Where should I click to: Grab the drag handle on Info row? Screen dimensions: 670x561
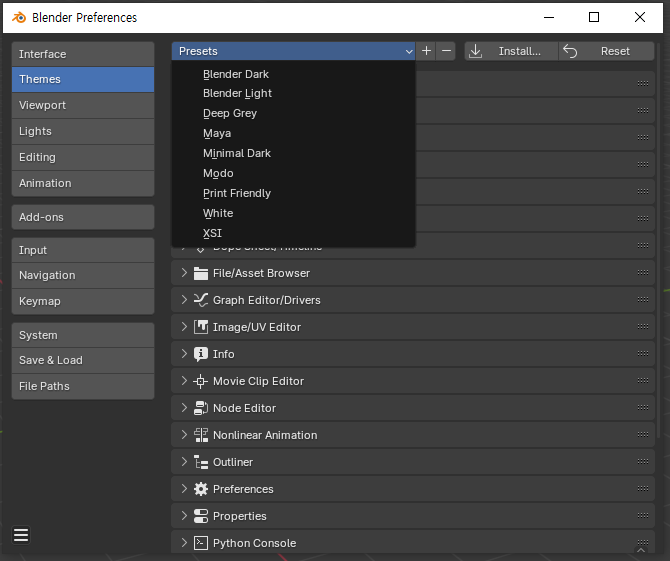[643, 353]
